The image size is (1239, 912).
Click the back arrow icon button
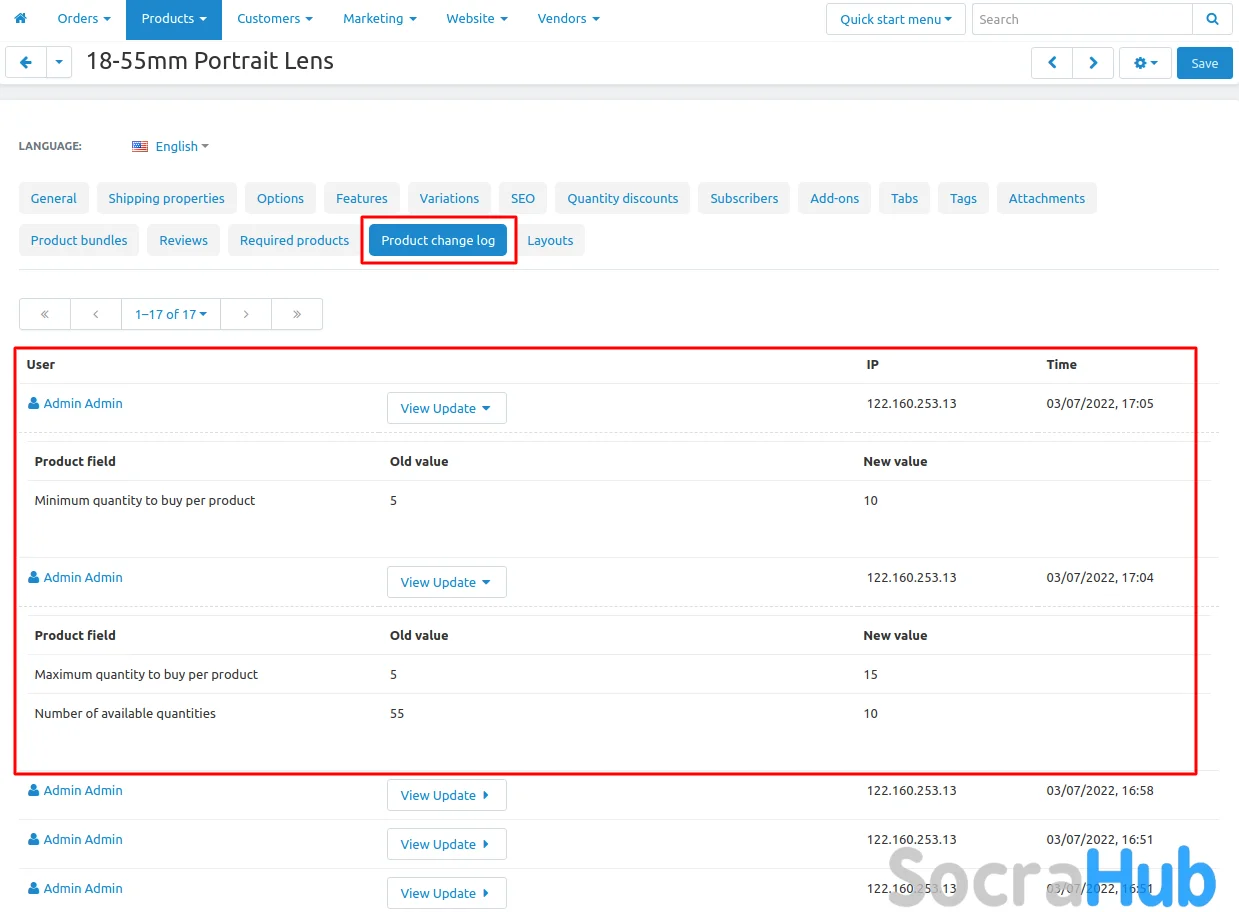coord(26,62)
